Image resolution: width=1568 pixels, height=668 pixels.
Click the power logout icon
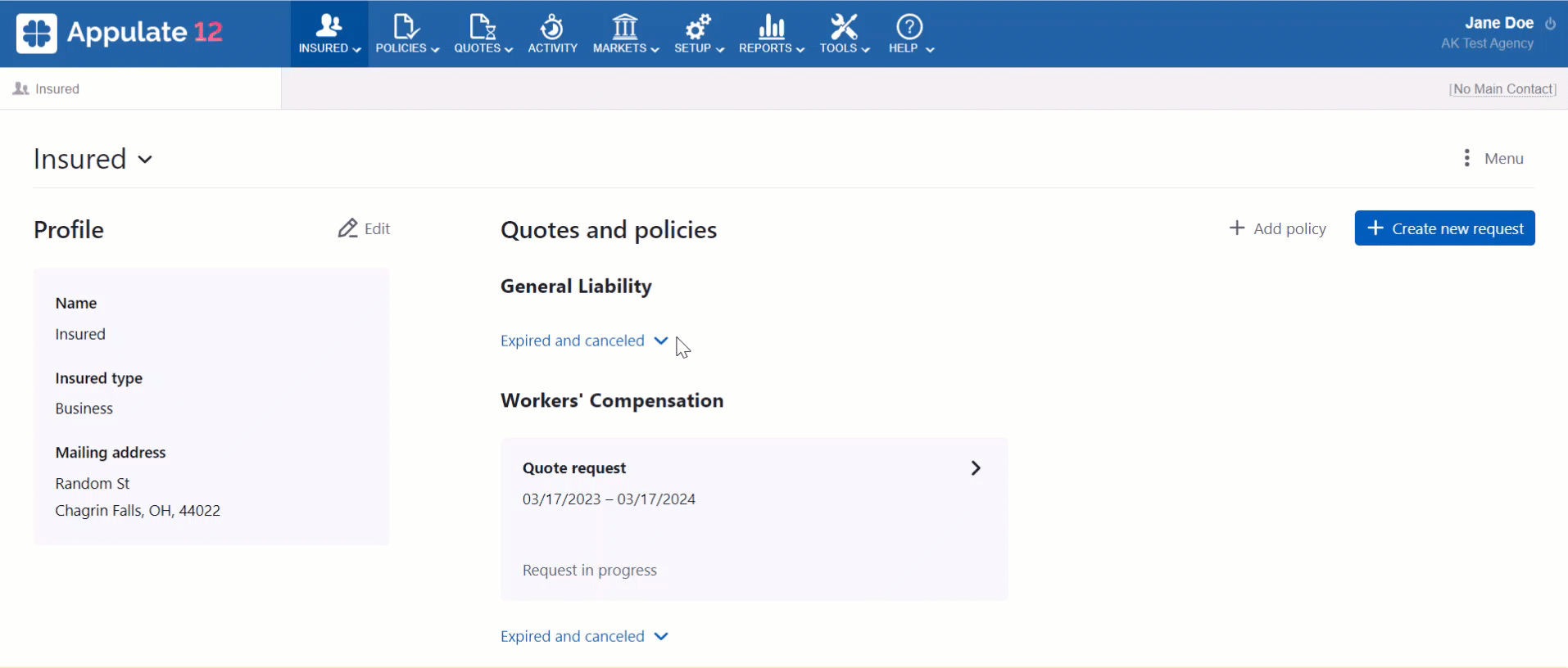point(1550,24)
